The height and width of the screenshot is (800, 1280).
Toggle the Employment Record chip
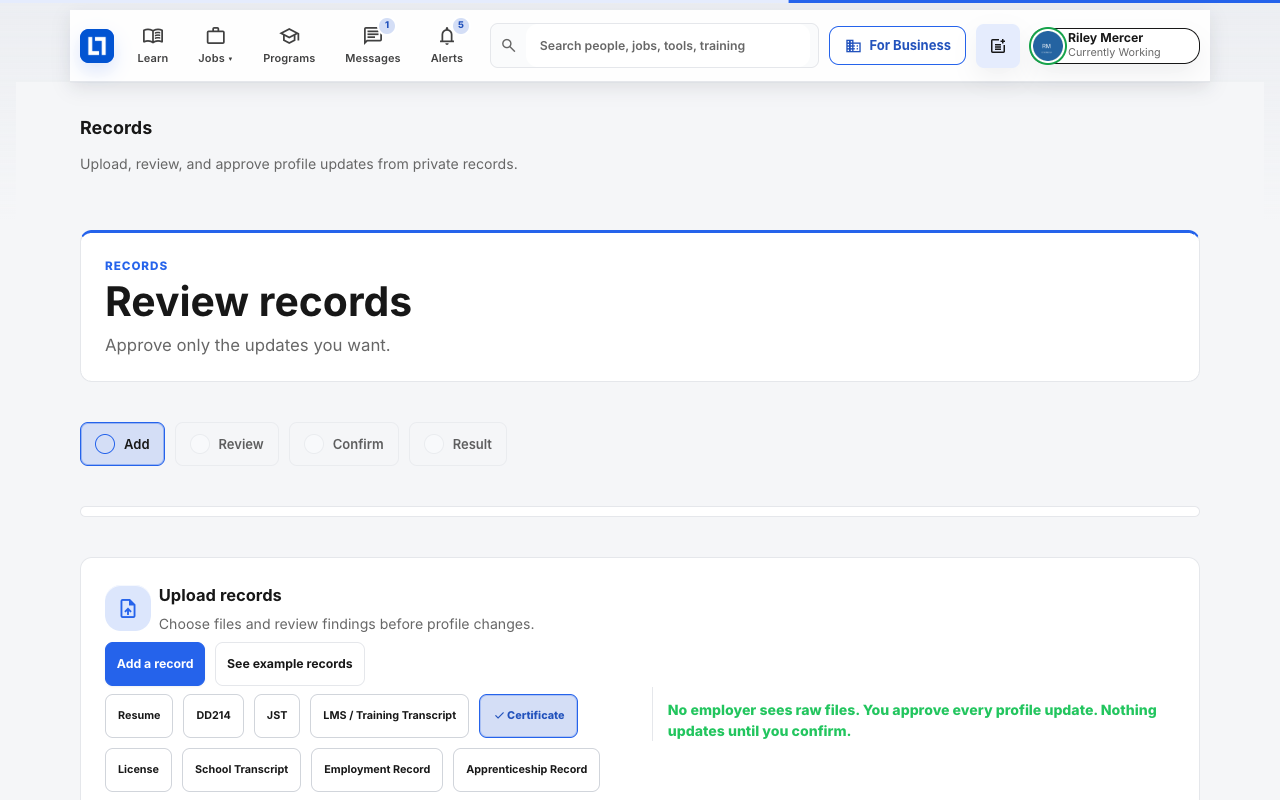pos(377,770)
